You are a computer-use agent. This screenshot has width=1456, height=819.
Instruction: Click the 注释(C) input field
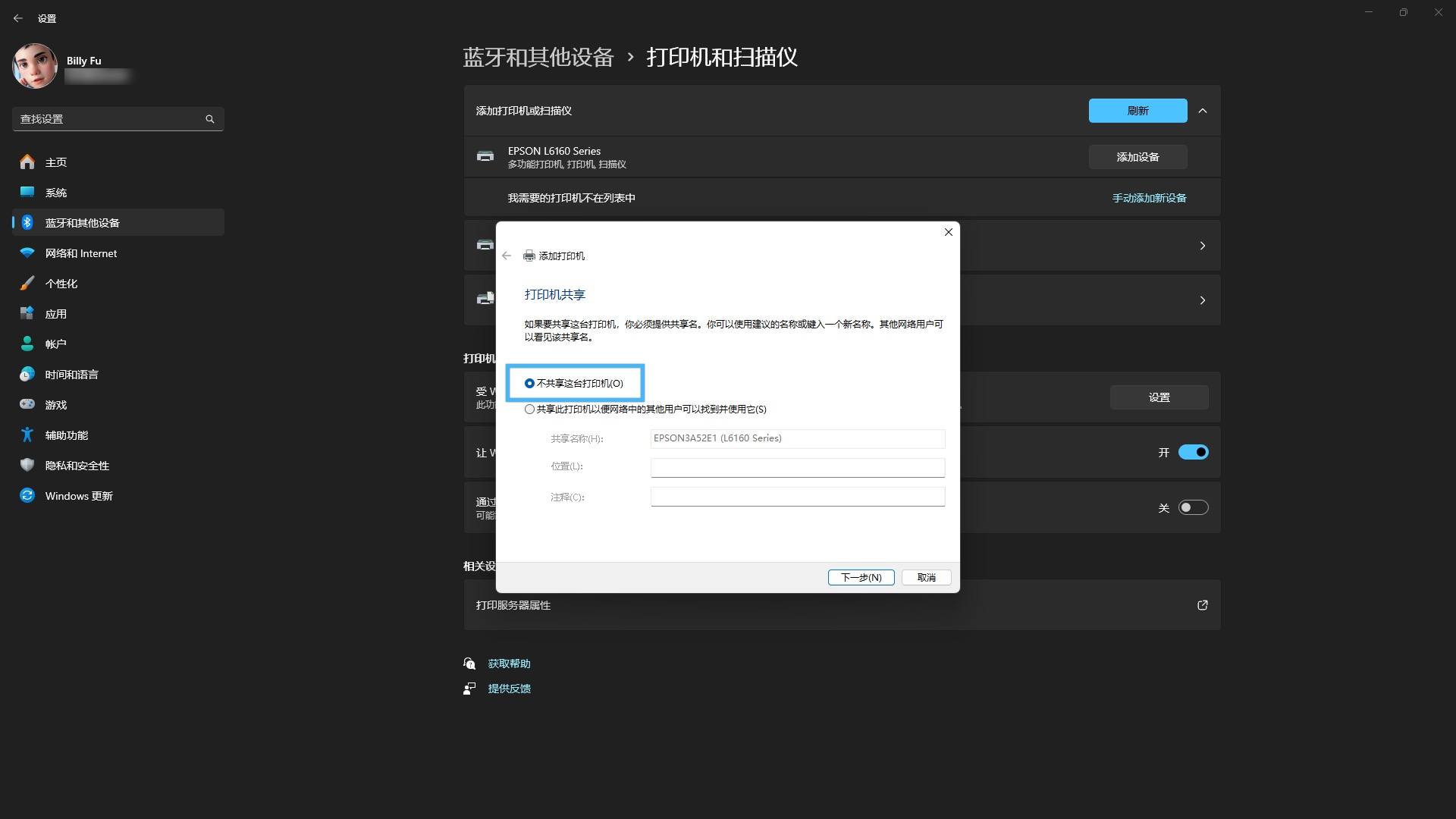pyautogui.click(x=798, y=497)
